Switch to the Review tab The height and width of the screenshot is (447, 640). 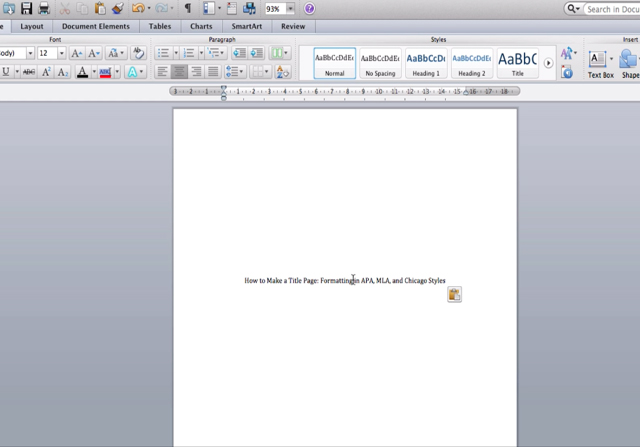[293, 27]
